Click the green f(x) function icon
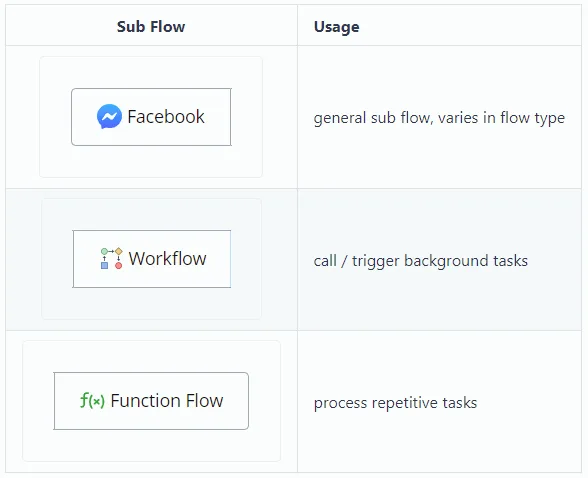Viewport: 588px width, 478px height. point(92,400)
